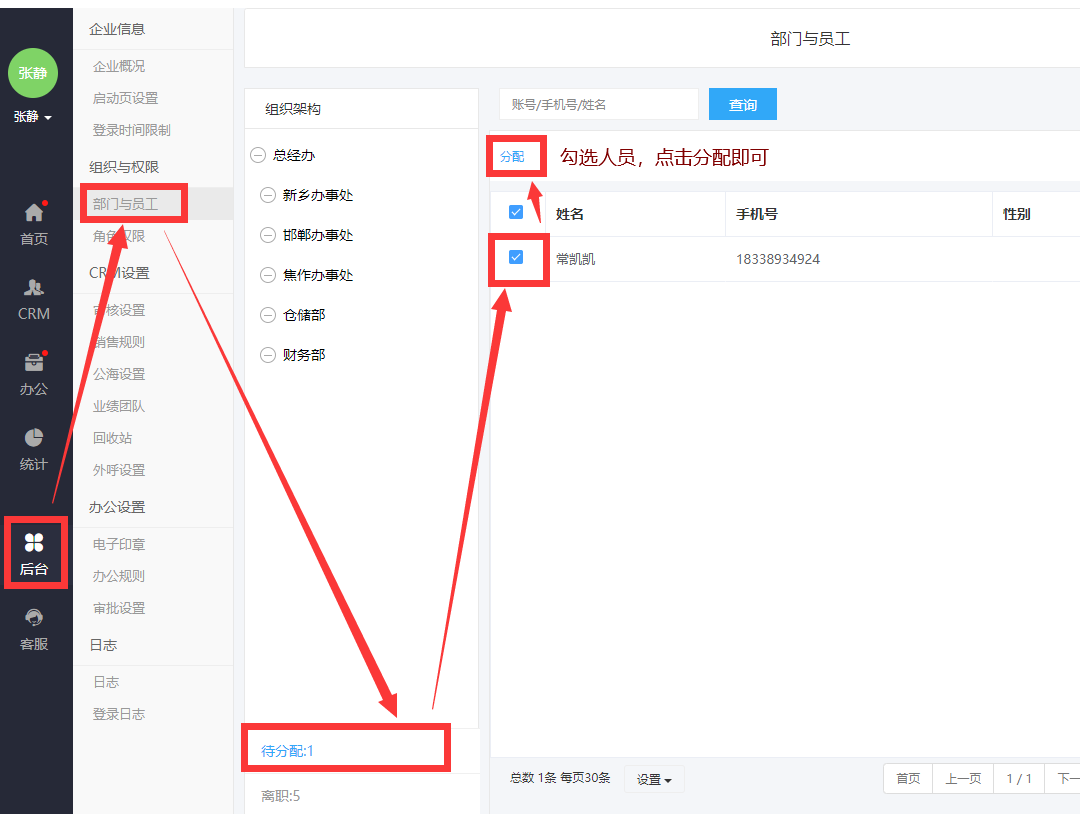The height and width of the screenshot is (814, 1080).
Task: Open 外呼设置 menu item
Action: pos(118,470)
